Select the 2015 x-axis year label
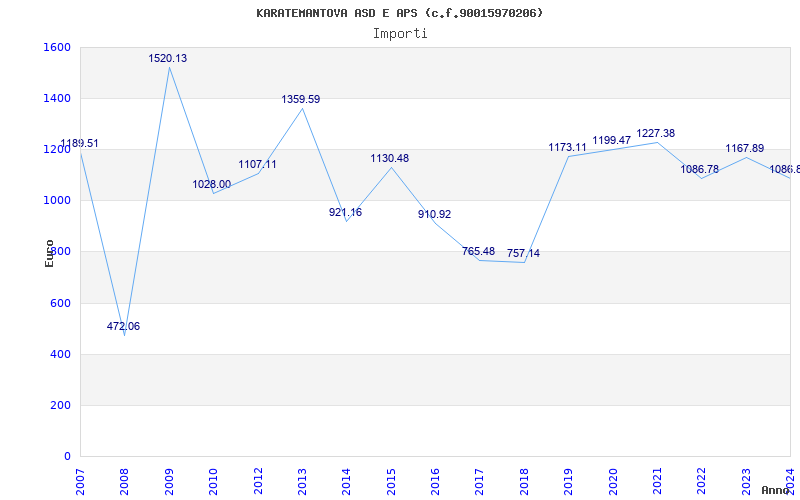Image resolution: width=800 pixels, height=500 pixels. tap(391, 482)
